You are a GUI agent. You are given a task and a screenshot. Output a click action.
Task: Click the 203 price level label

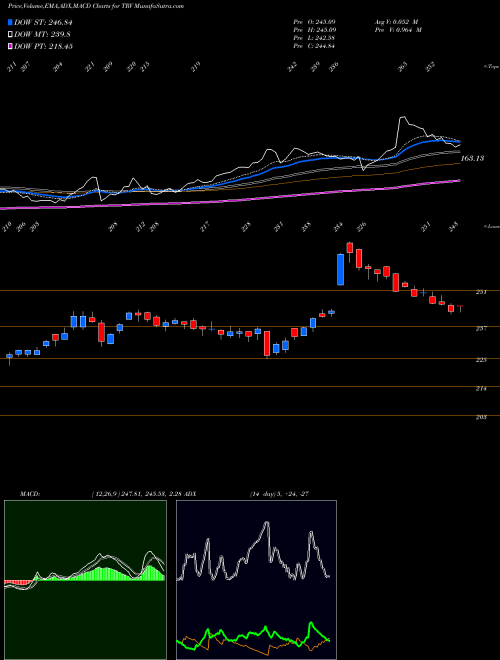click(x=481, y=417)
